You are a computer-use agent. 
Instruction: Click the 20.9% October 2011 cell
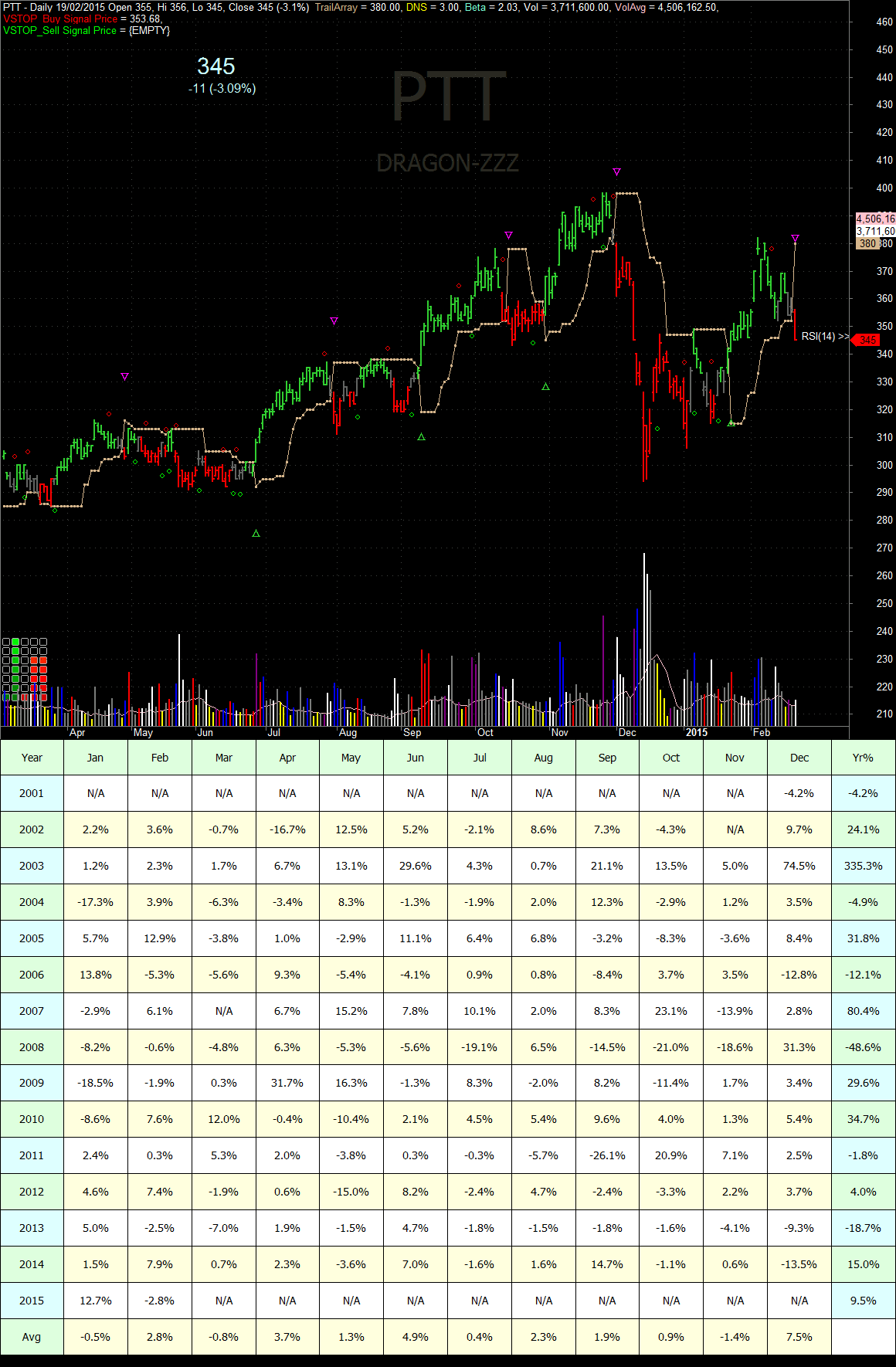pos(671,1155)
